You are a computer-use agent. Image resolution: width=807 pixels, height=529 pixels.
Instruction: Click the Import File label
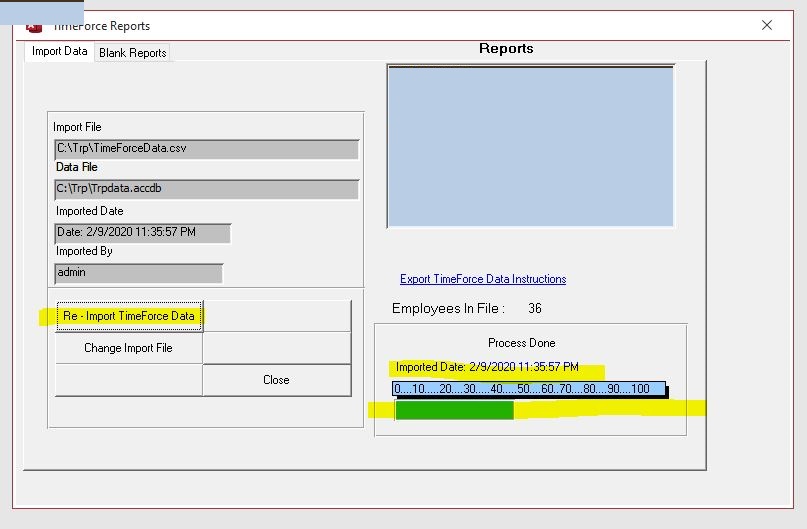(77, 127)
